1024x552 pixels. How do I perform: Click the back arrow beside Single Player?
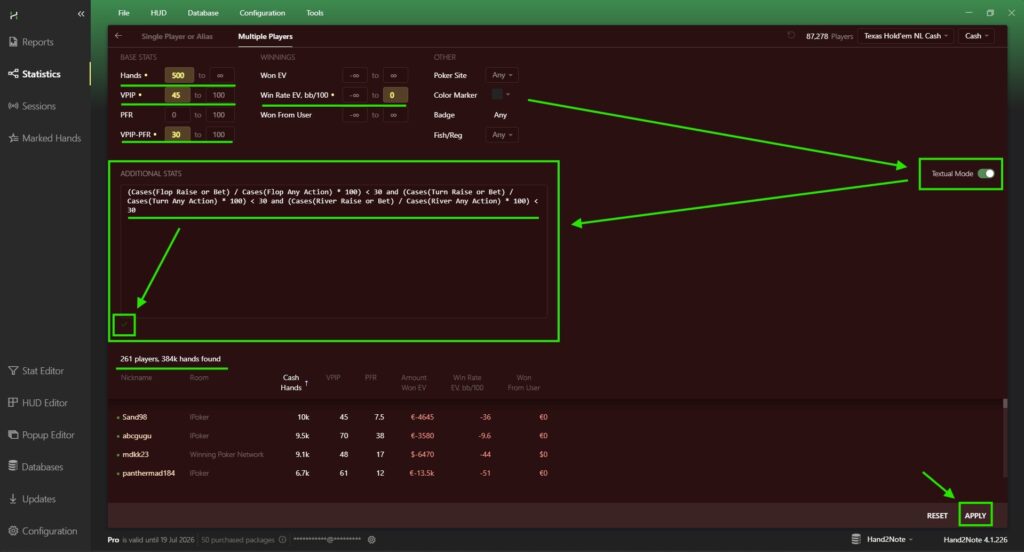(x=119, y=36)
